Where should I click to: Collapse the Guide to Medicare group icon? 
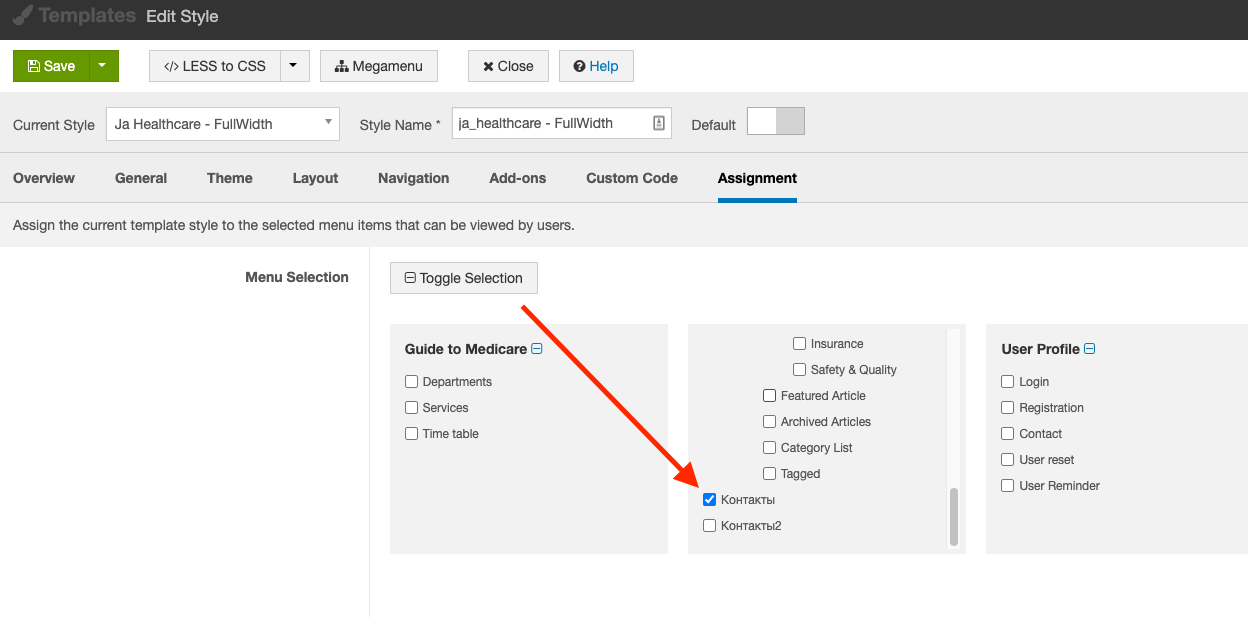click(537, 349)
